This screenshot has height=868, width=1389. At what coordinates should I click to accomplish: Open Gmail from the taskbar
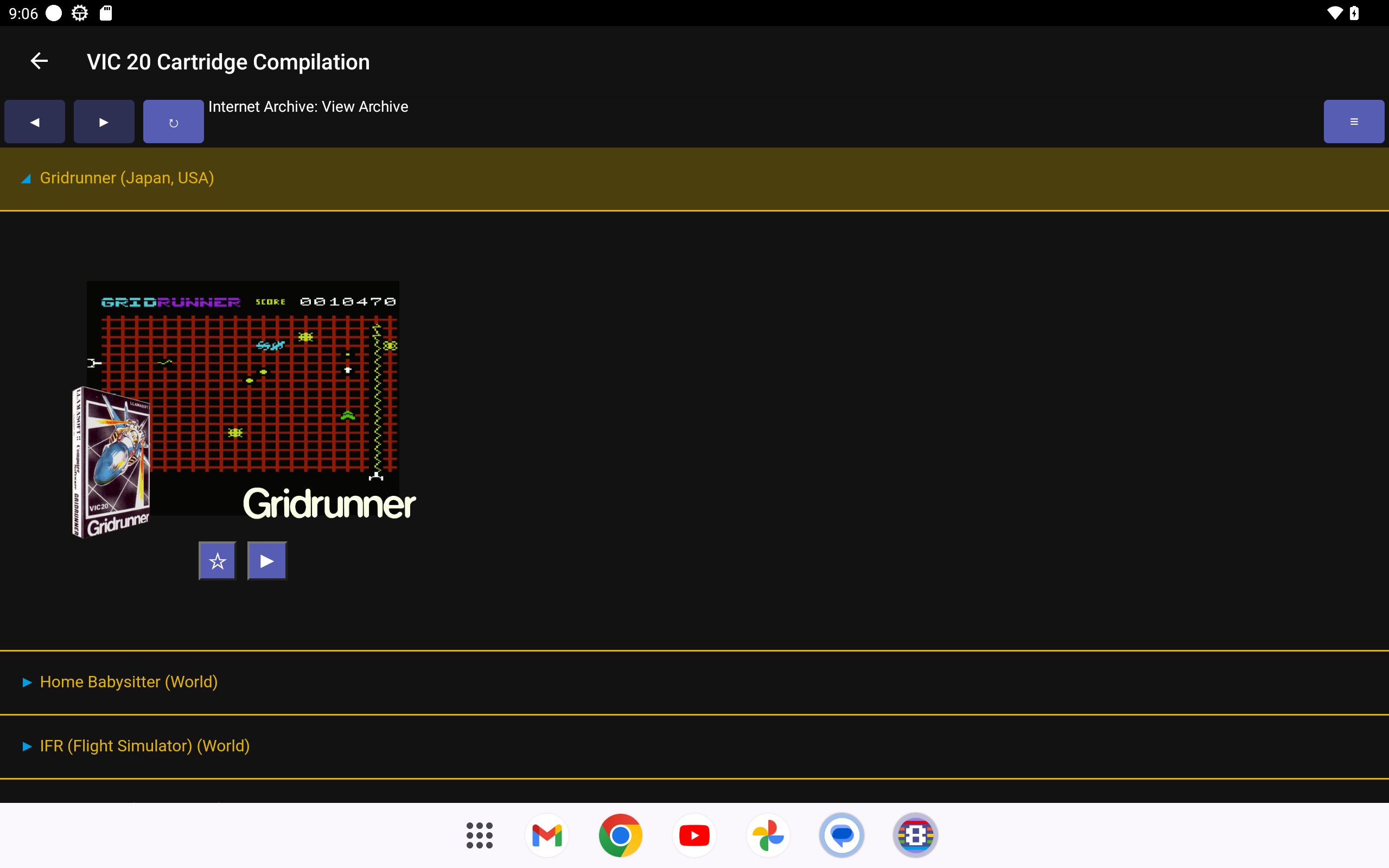[x=546, y=835]
